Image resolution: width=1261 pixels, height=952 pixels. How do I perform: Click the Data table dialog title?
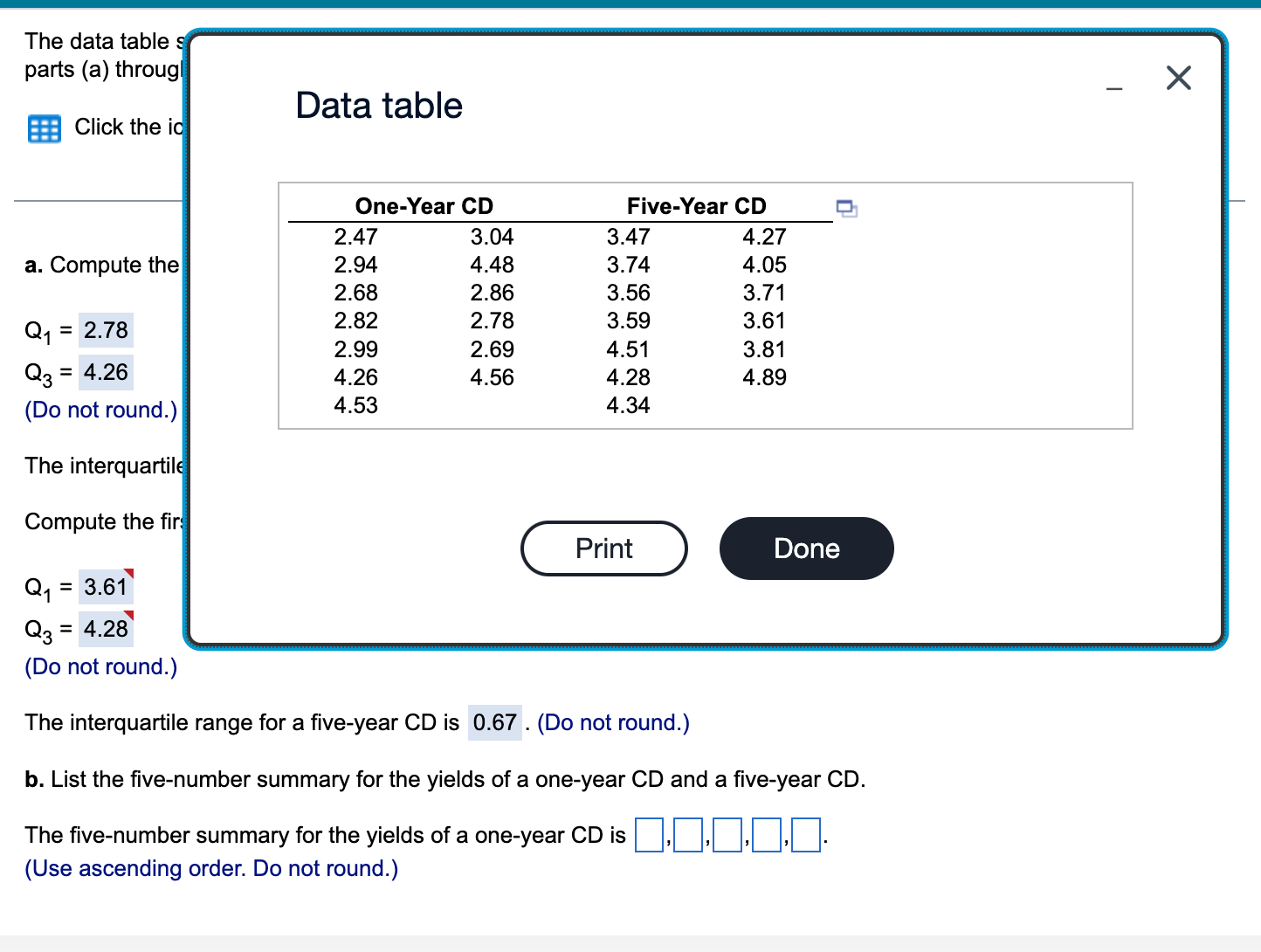pos(379,106)
